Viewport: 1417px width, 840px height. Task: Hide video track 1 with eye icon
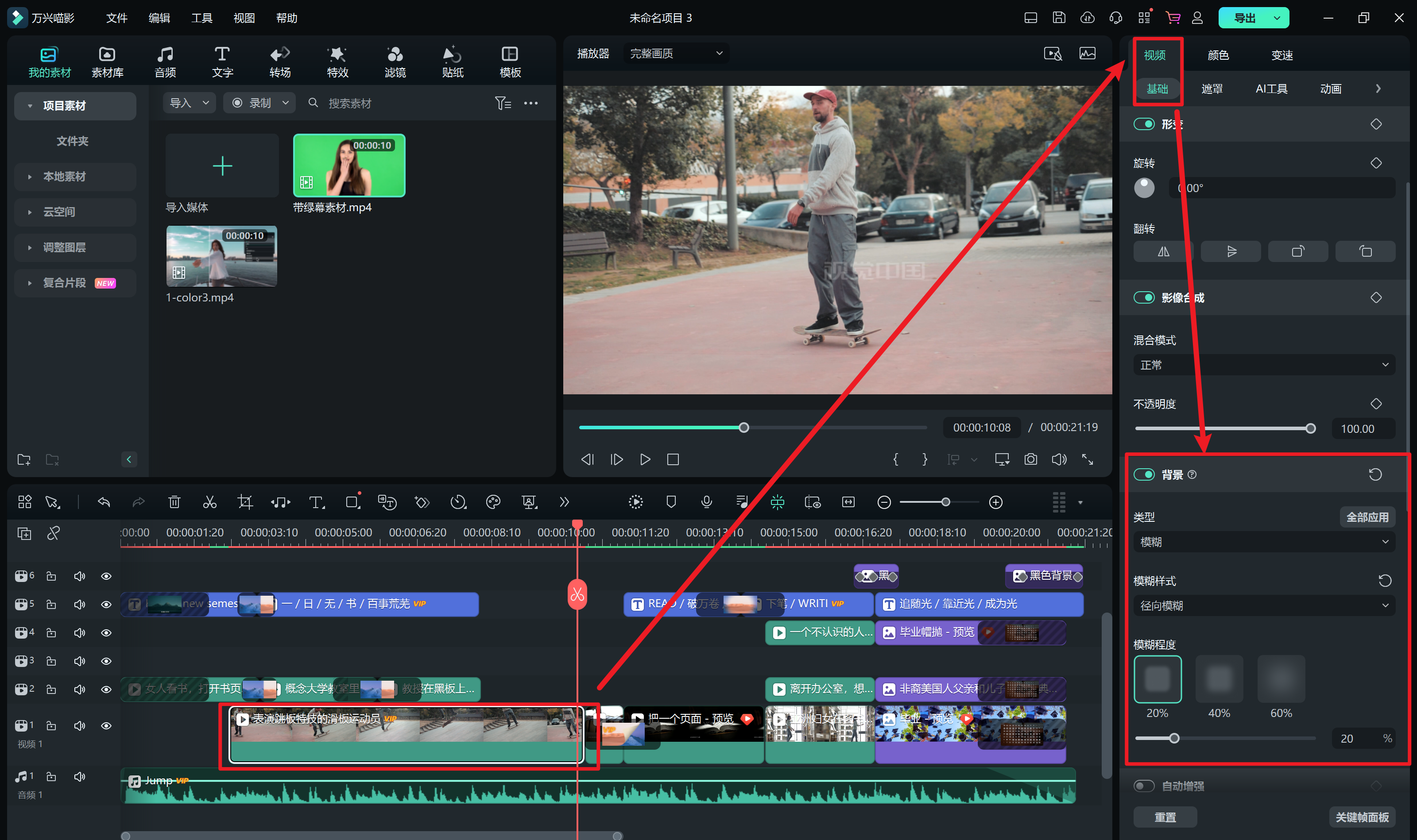click(106, 726)
